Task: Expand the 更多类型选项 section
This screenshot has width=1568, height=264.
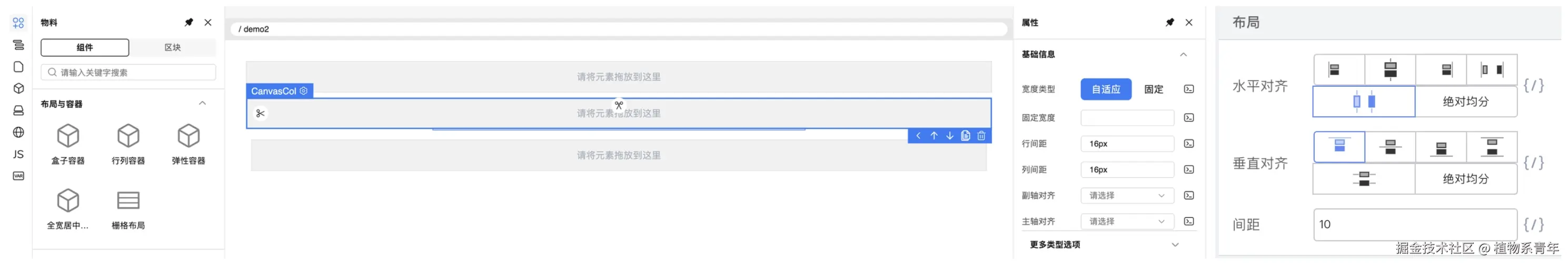Action: click(x=1175, y=245)
